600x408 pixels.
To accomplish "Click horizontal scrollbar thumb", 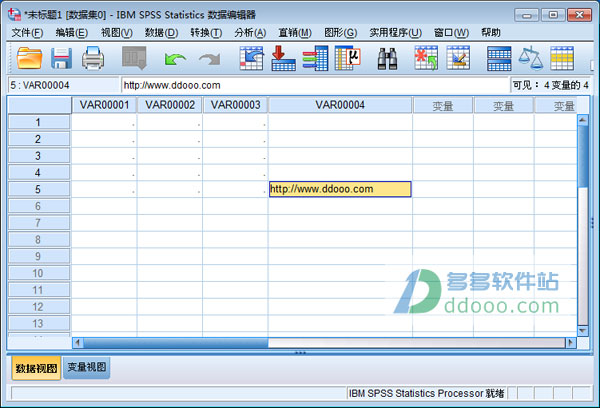I will coord(176,343).
